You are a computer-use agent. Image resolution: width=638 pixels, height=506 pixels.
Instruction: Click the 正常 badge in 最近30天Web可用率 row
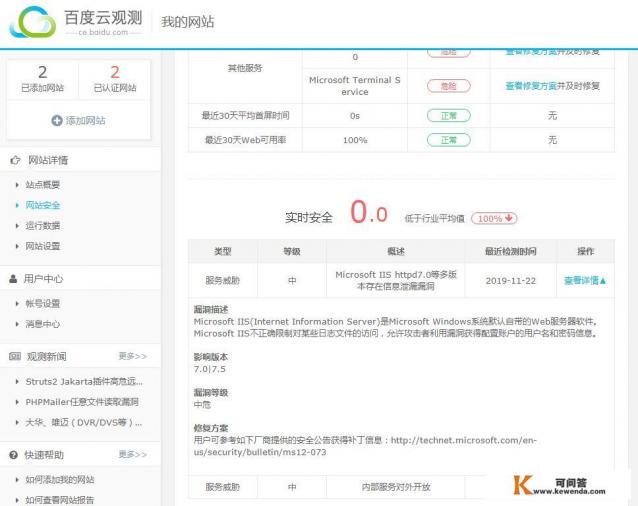[x=449, y=140]
